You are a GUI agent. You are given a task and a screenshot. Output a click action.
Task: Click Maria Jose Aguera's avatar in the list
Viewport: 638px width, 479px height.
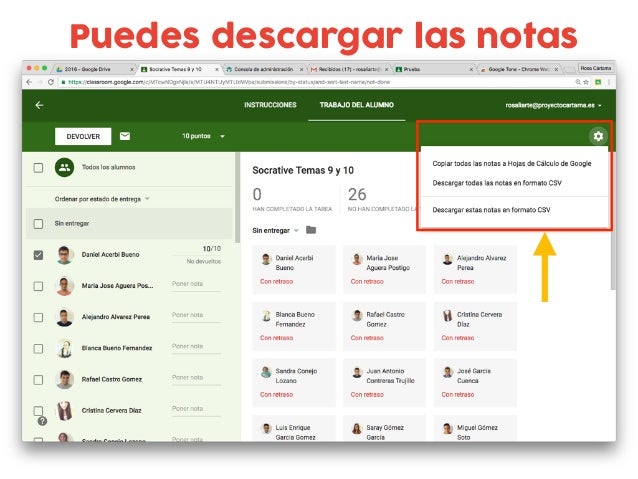click(x=64, y=286)
